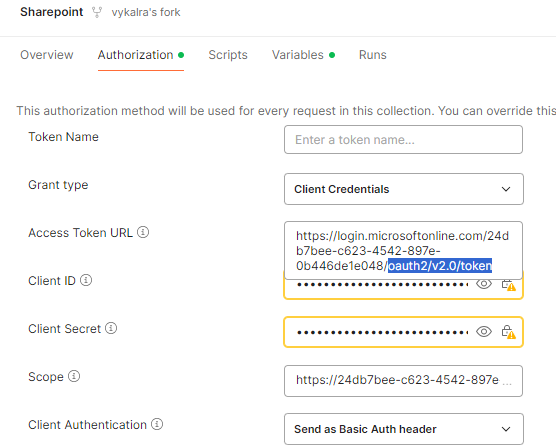Reveal the Client ID value
The image size is (556, 448).
click(x=484, y=284)
